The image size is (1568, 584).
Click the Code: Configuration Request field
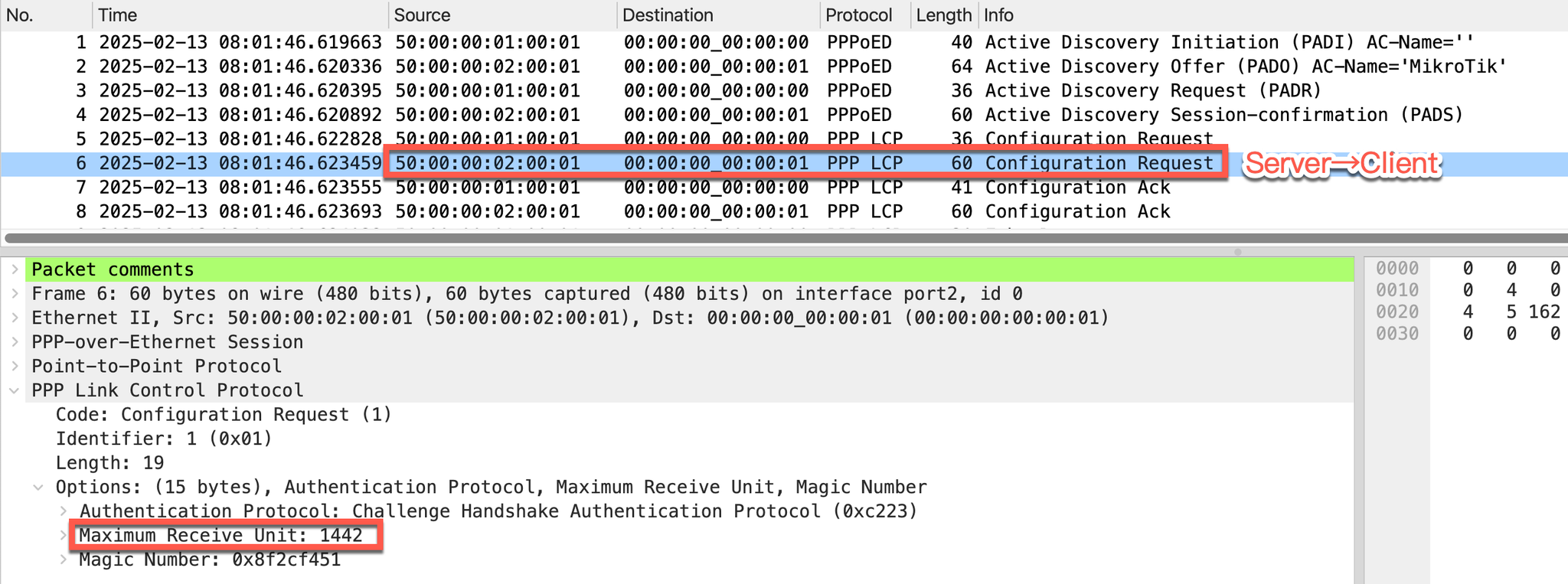pyautogui.click(x=224, y=415)
